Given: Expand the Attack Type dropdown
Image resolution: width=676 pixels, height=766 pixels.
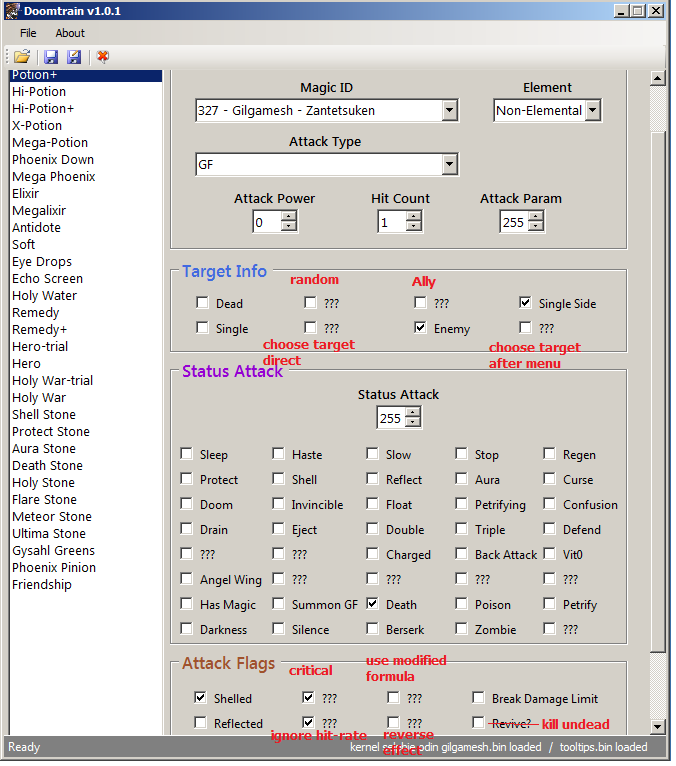Looking at the screenshot, I should (450, 164).
